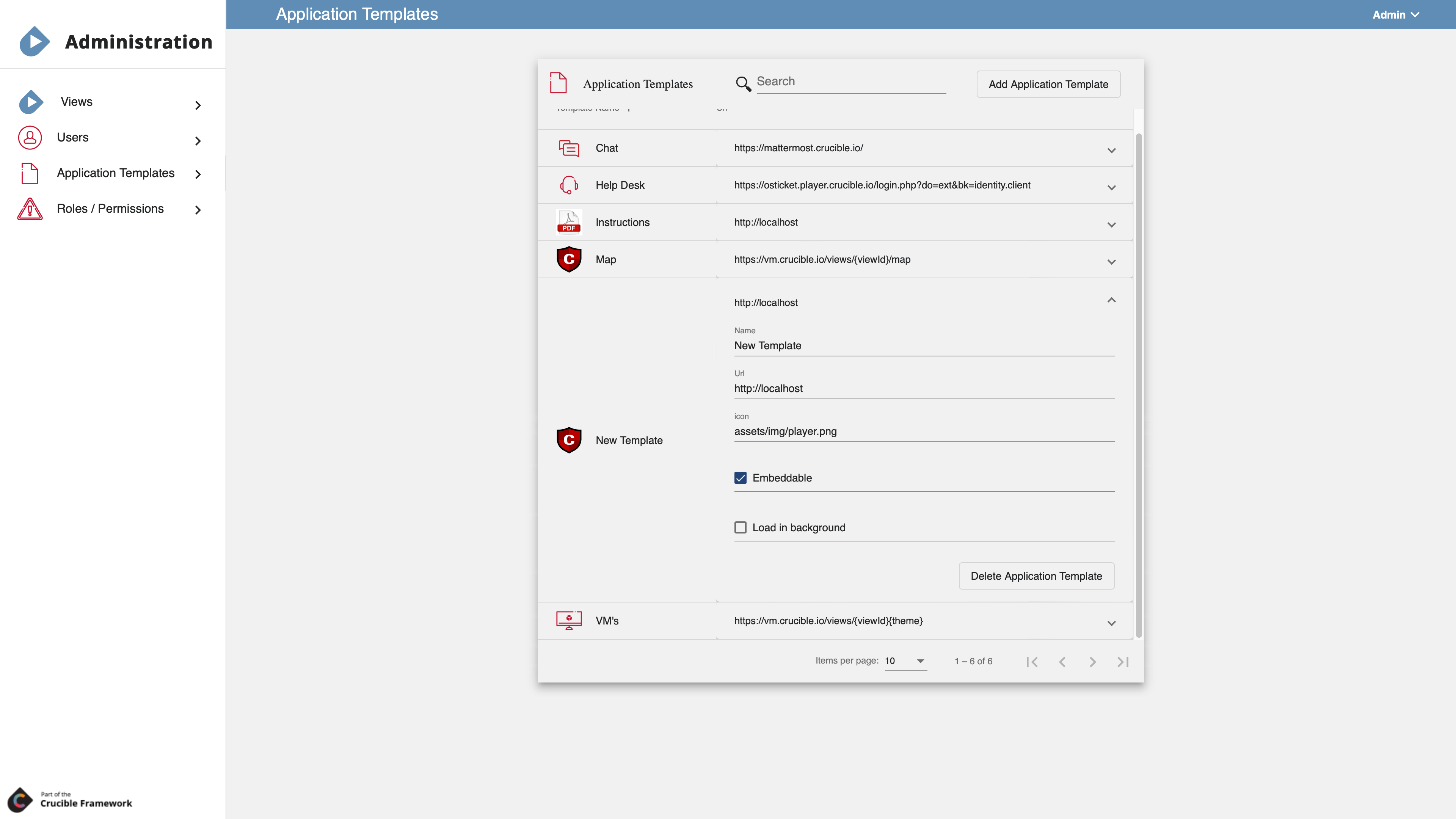1456x819 pixels.
Task: Uncheck the Embeddable checkbox
Action: (740, 478)
